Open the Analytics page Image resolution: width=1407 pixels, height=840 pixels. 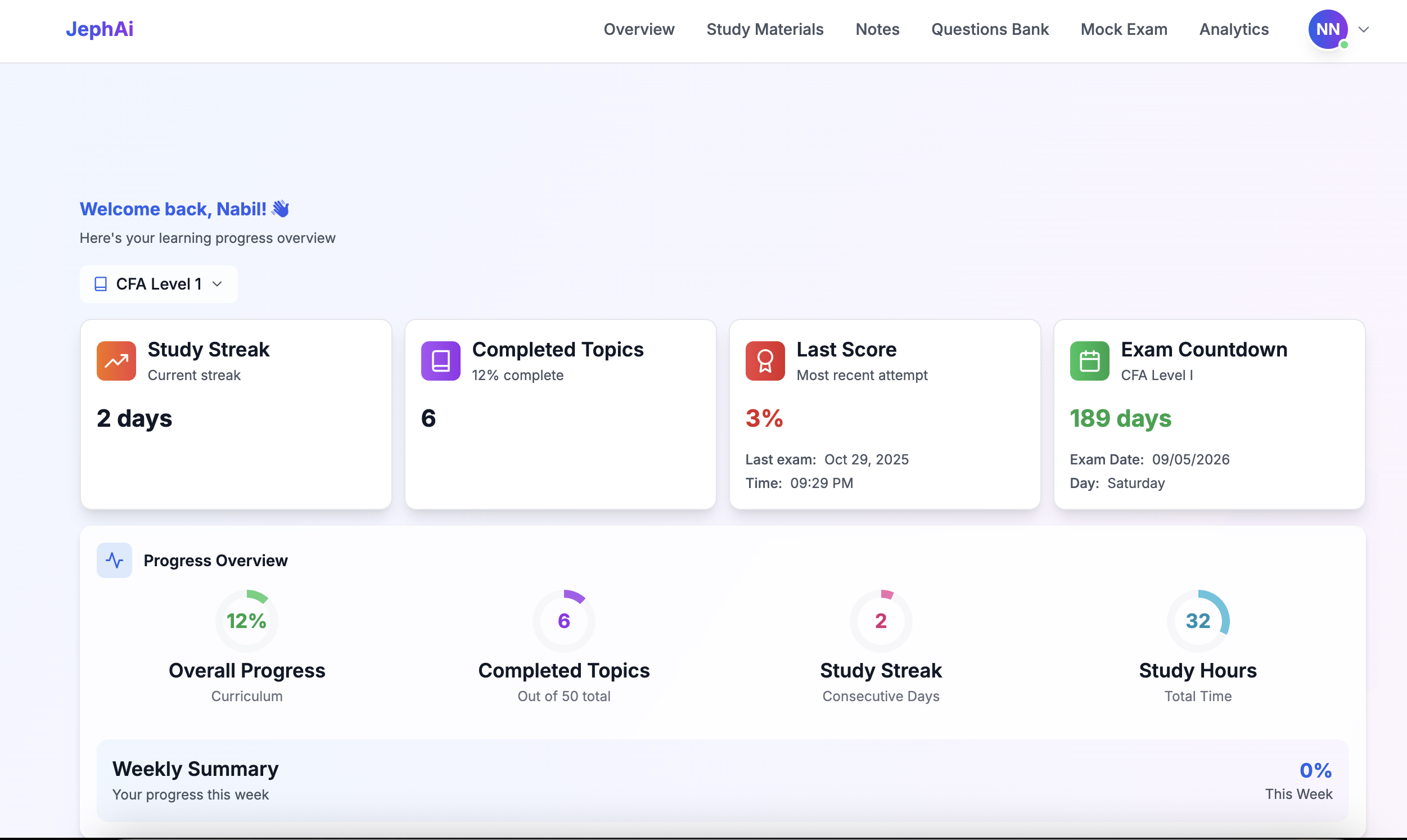pos(1233,29)
